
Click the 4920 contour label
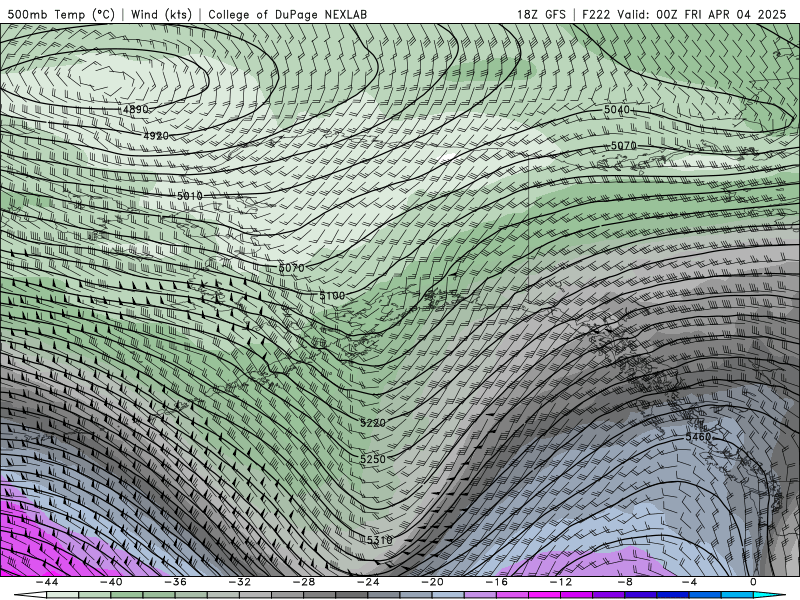[156, 136]
